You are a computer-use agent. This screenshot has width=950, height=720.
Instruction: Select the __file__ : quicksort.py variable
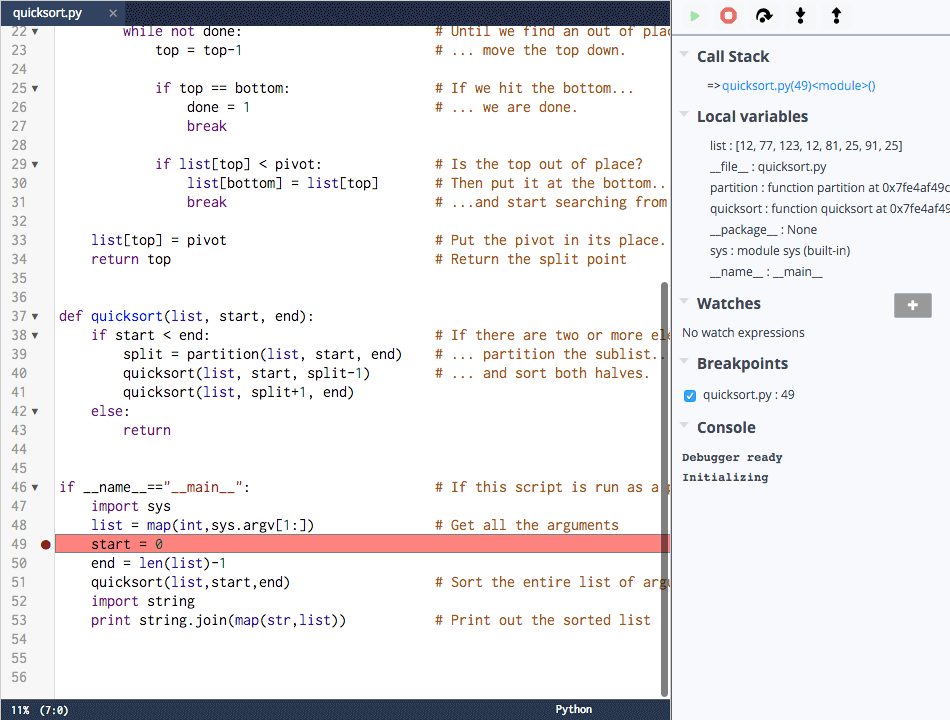(x=768, y=167)
